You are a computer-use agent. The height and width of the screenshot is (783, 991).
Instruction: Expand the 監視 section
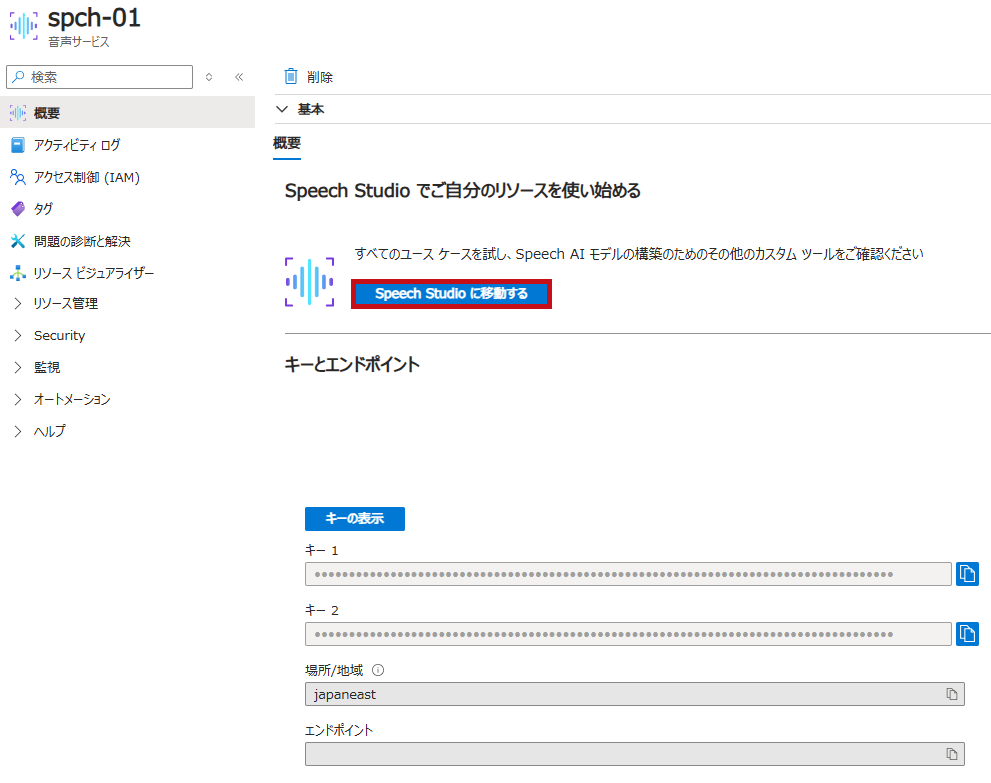pos(18,367)
